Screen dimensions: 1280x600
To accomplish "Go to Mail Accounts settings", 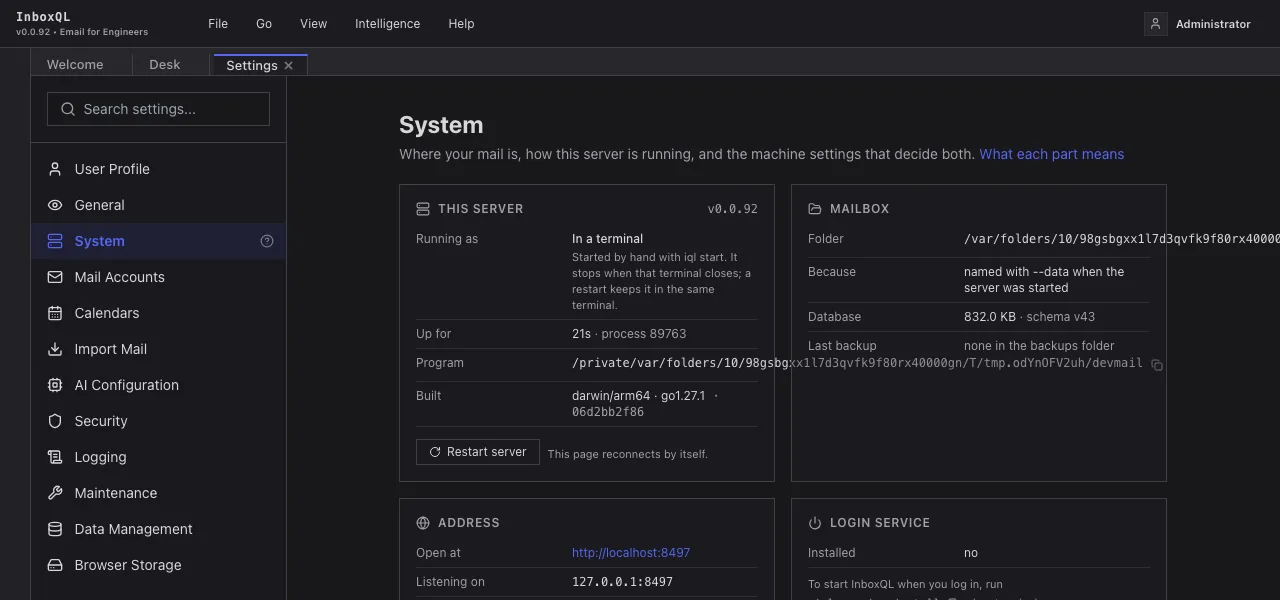I will (x=158, y=277).
